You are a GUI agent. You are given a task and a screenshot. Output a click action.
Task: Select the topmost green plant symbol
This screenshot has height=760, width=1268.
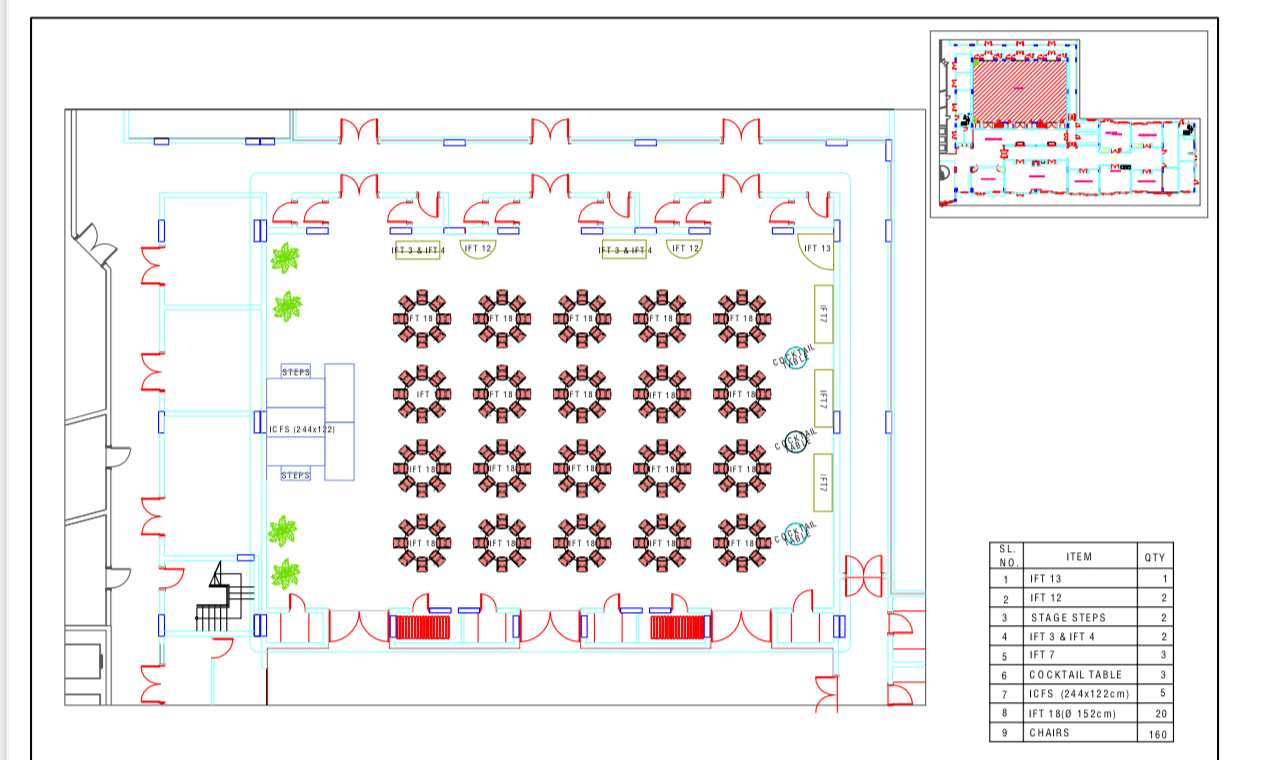point(286,258)
